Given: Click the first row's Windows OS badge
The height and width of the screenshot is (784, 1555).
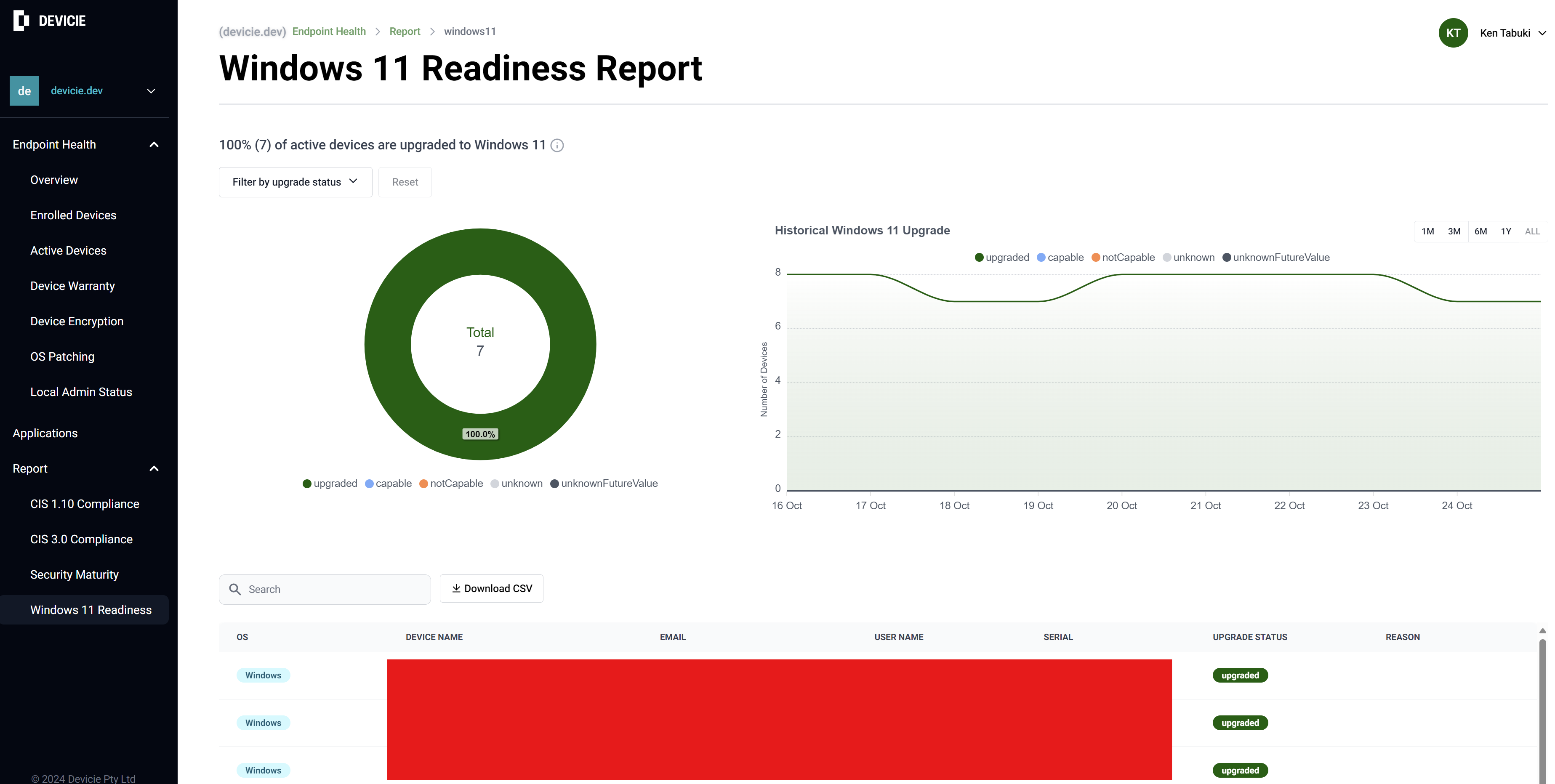Looking at the screenshot, I should [263, 675].
